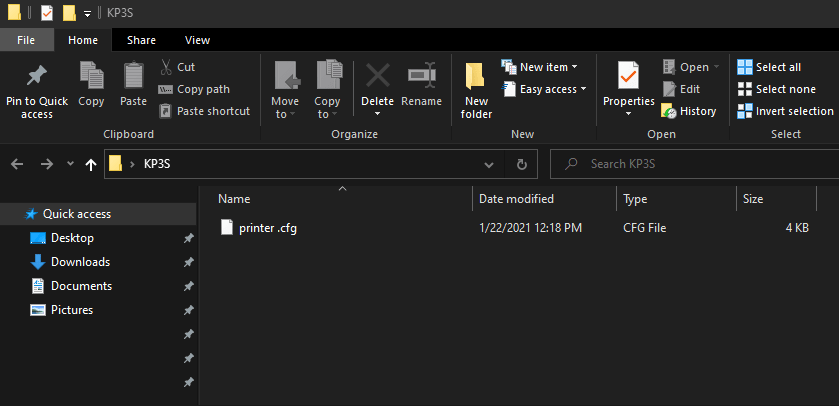839x406 pixels.
Task: Click the Copy path button
Action: point(194,89)
